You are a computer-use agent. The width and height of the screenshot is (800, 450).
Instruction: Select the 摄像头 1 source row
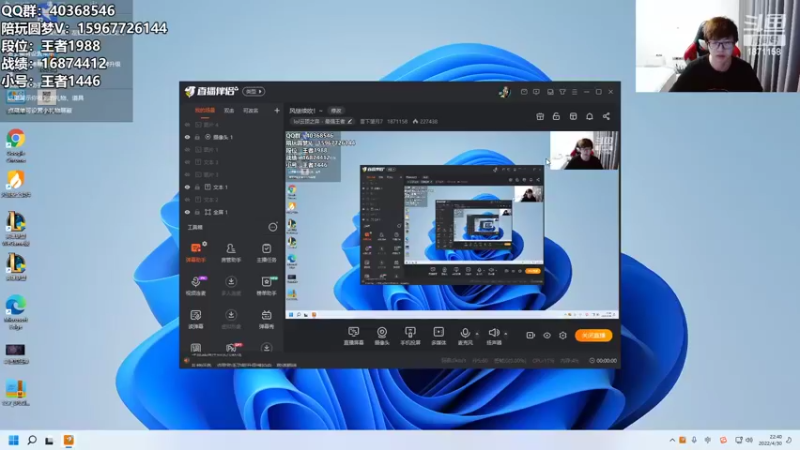click(x=232, y=137)
